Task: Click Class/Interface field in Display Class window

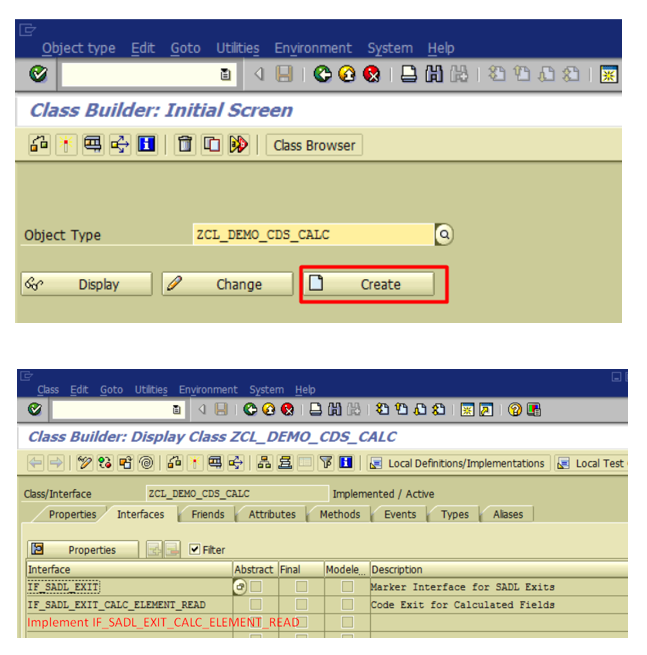Action: coord(237,493)
